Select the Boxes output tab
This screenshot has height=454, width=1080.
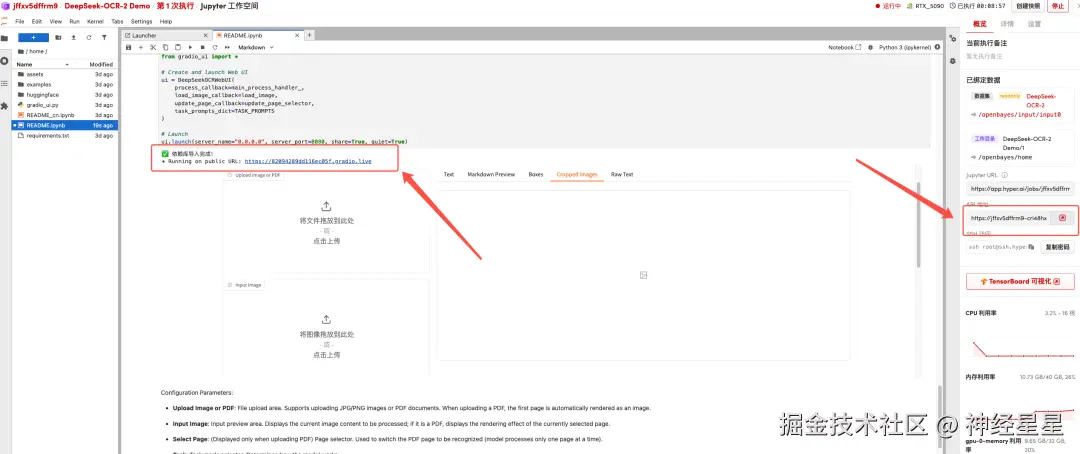click(x=536, y=174)
